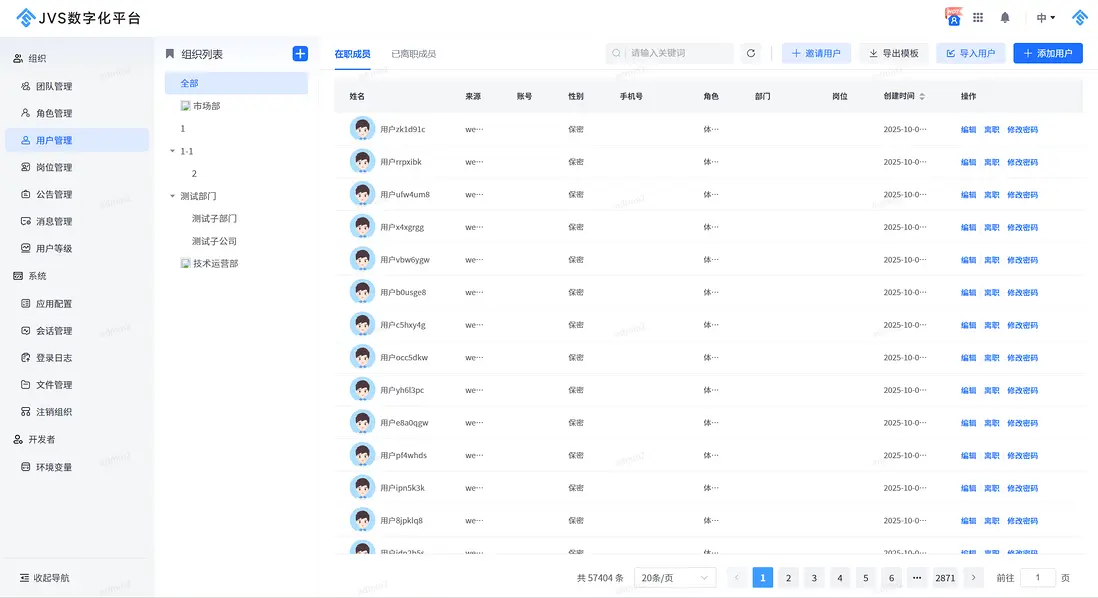1098x598 pixels.
Task: Click the 公告管理 sidebar icon
Action: (x=25, y=194)
